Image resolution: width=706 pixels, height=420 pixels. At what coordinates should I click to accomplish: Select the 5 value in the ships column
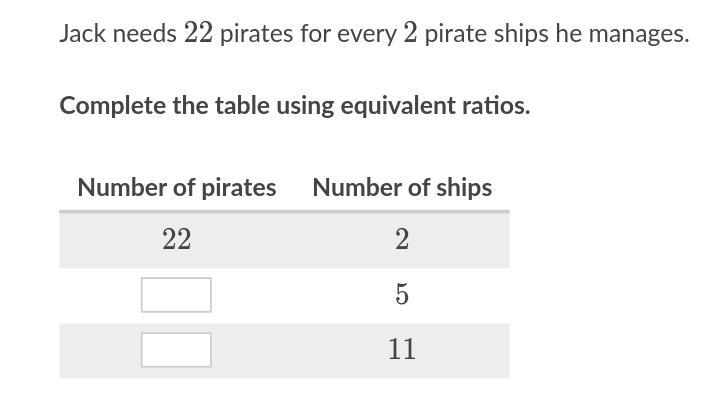(402, 295)
